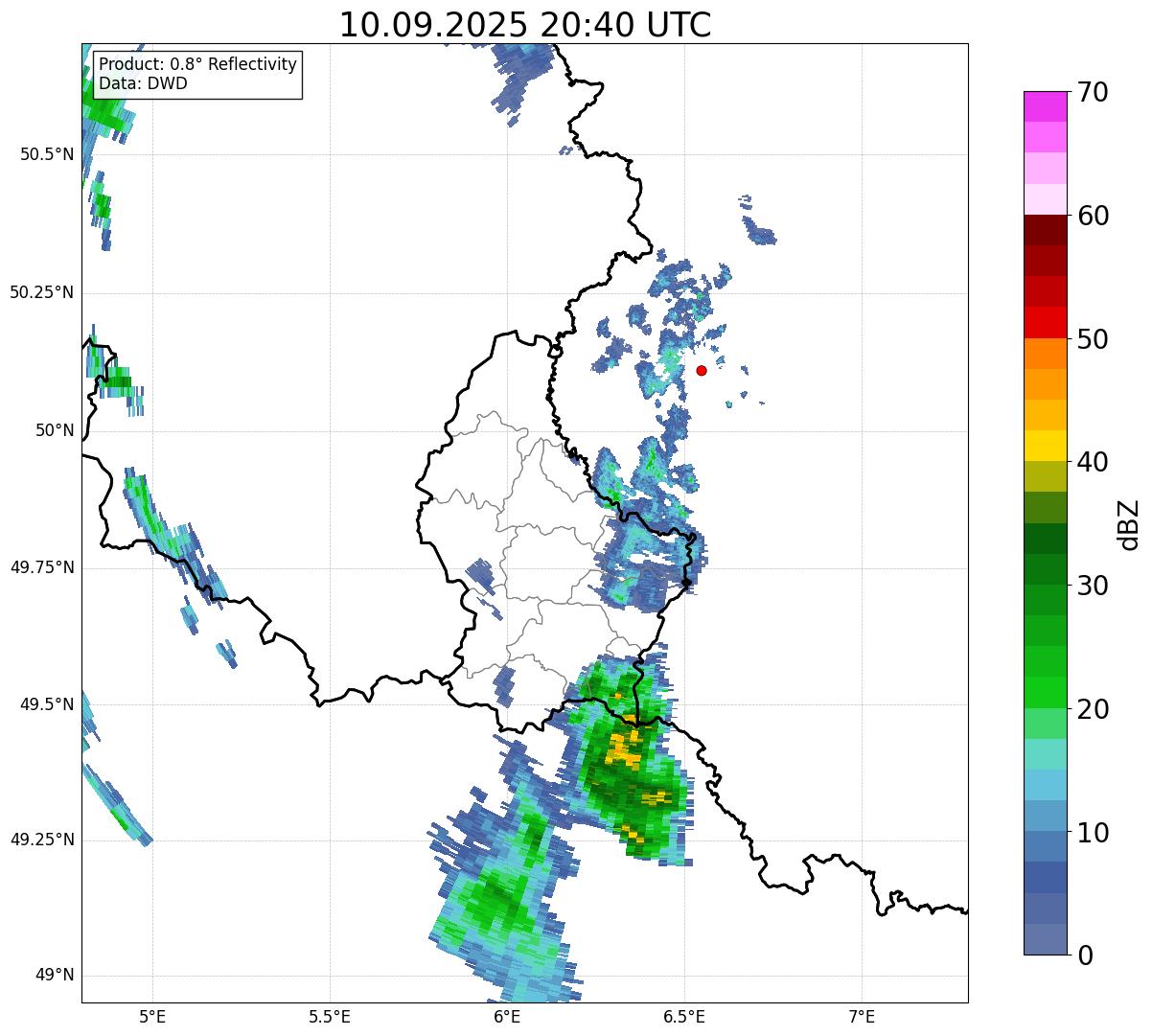
Task: Click the title '10.09.2025 20:40 UTC'
Action: (x=525, y=25)
